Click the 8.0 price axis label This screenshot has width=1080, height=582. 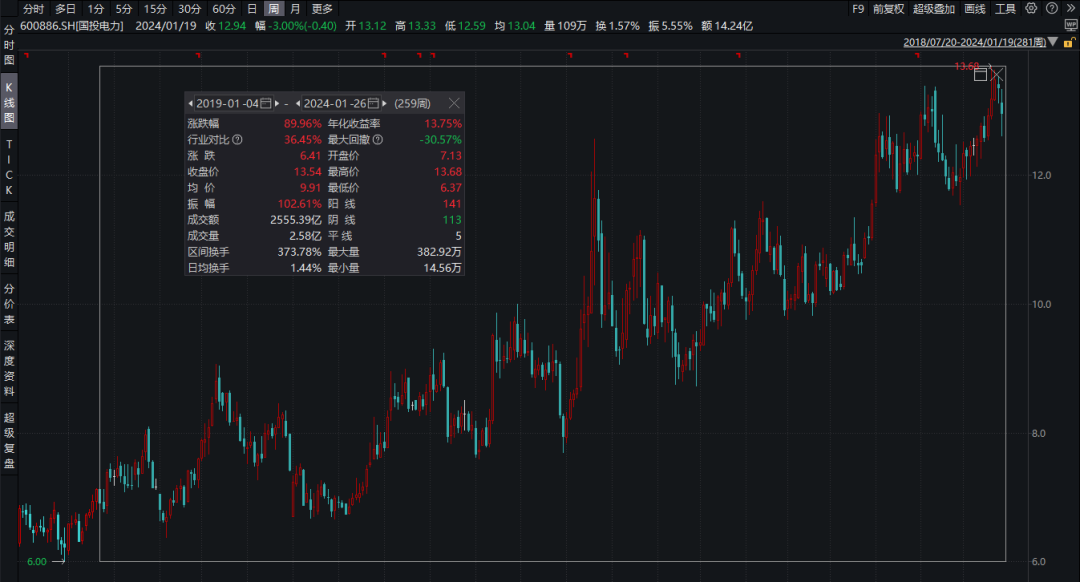click(1039, 433)
